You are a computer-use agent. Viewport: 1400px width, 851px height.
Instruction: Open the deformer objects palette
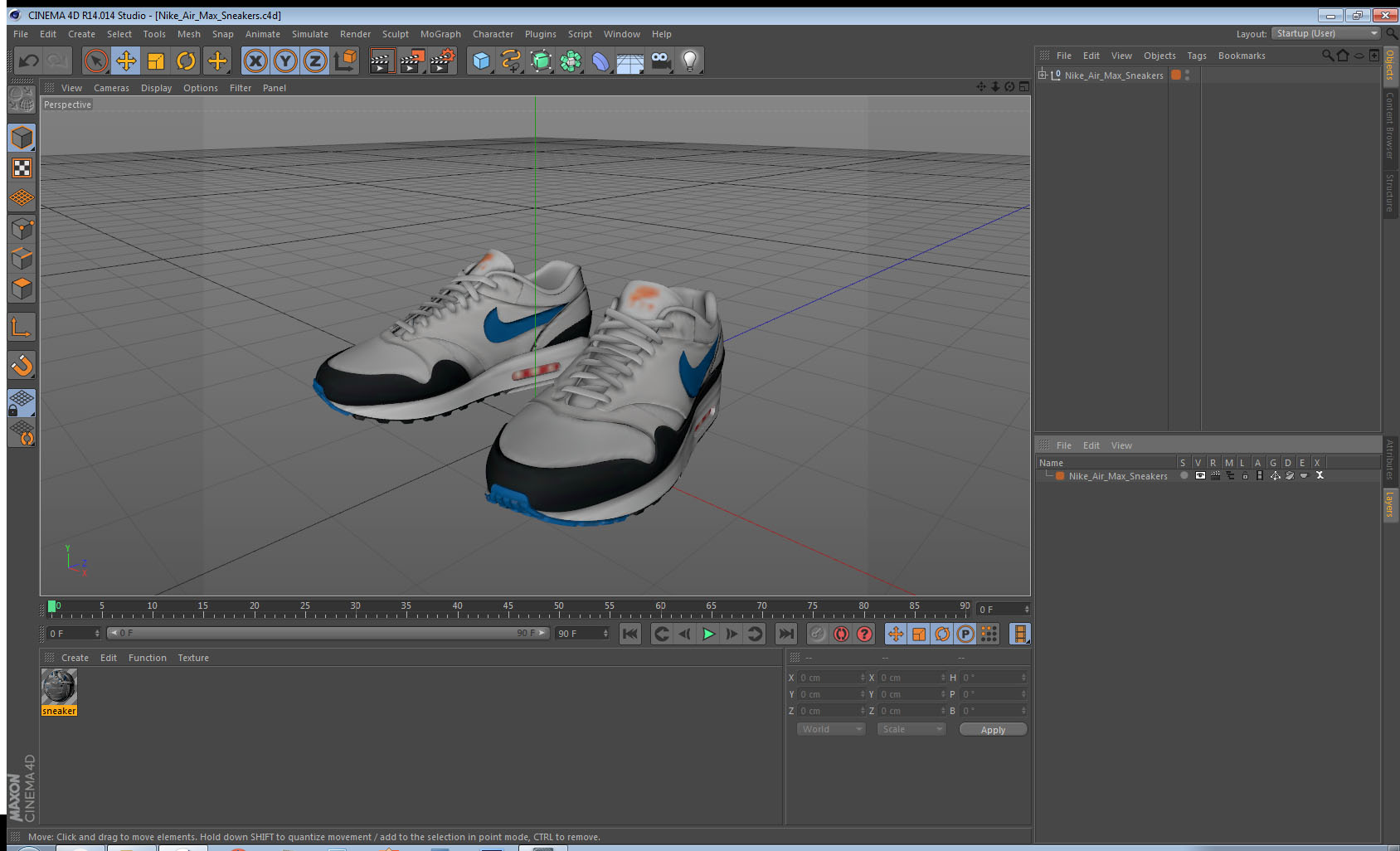point(600,61)
